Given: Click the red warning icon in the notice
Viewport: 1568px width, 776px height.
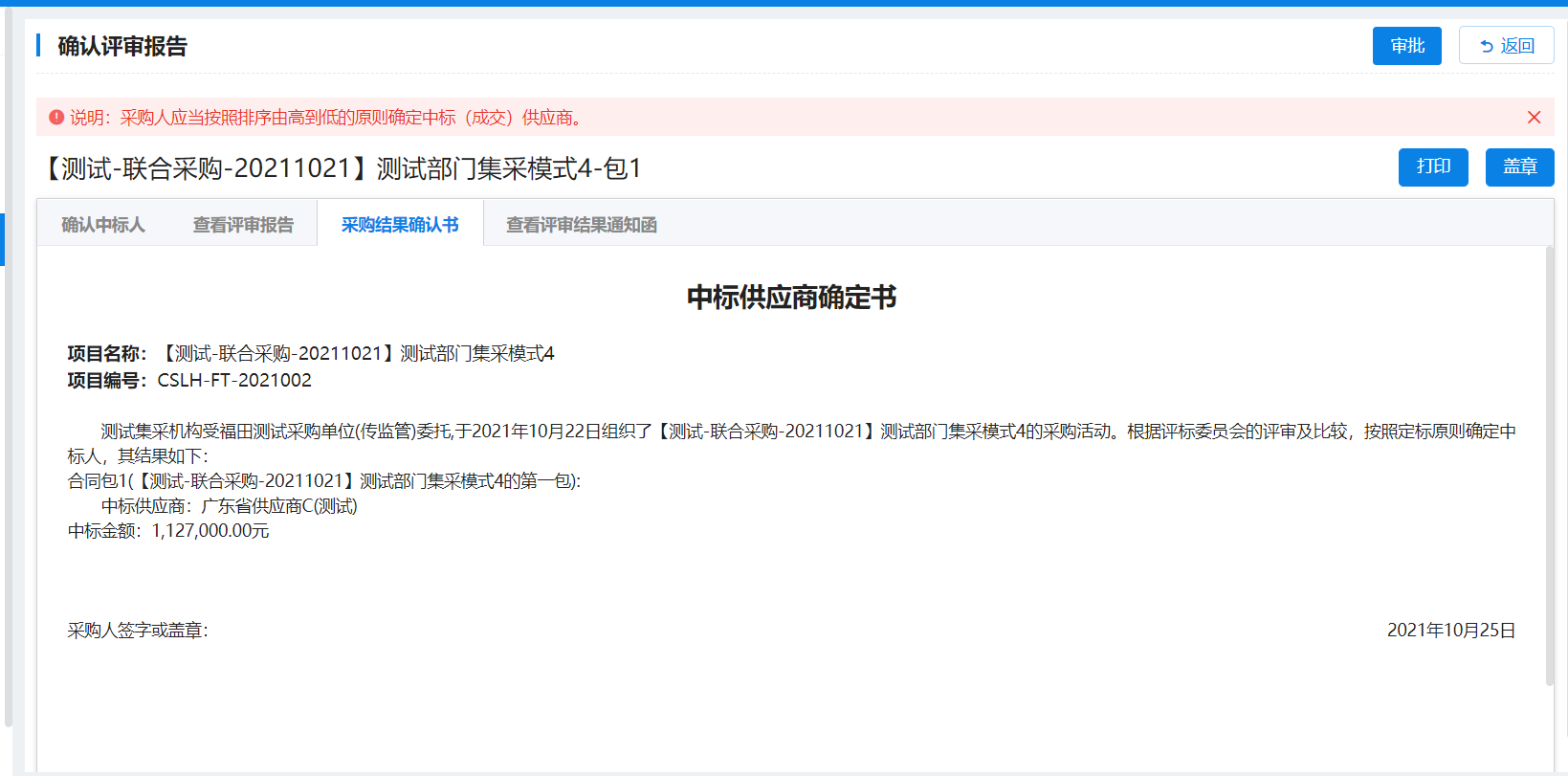Looking at the screenshot, I should (x=56, y=117).
